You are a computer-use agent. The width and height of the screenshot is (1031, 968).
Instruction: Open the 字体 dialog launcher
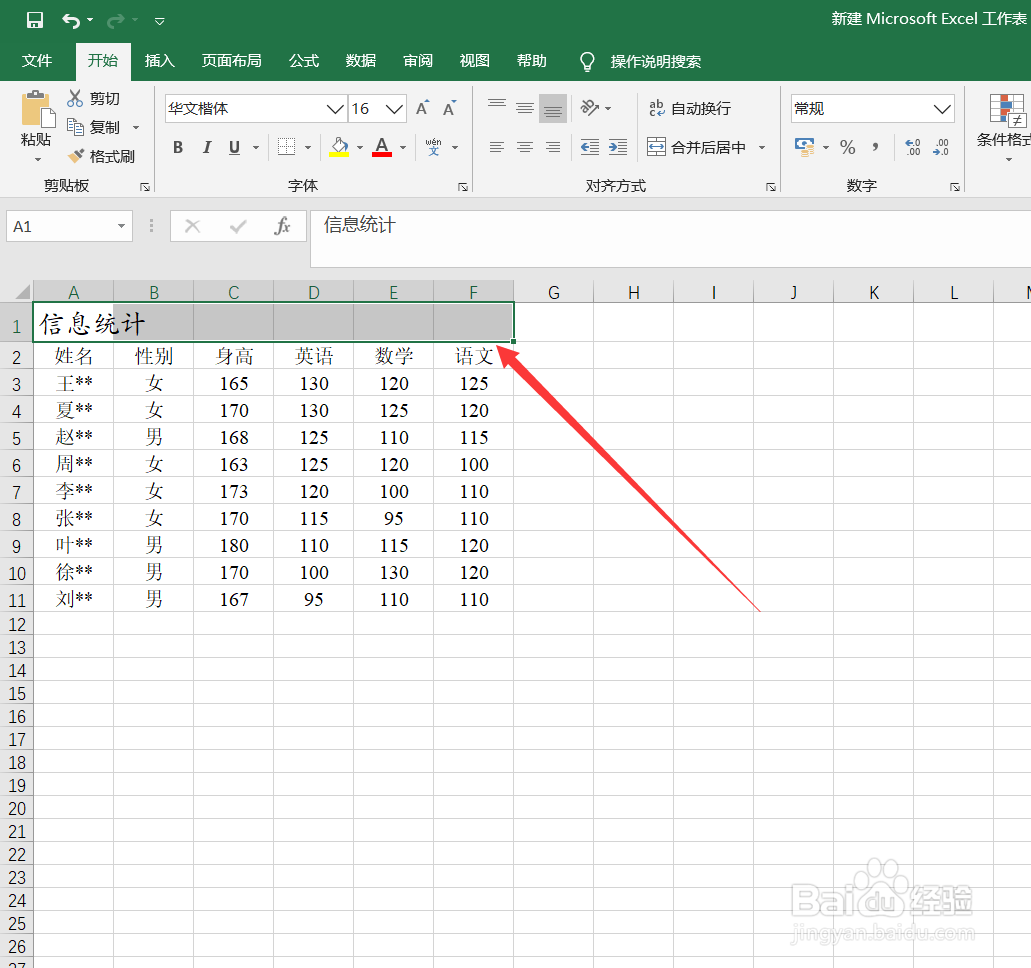click(x=463, y=187)
